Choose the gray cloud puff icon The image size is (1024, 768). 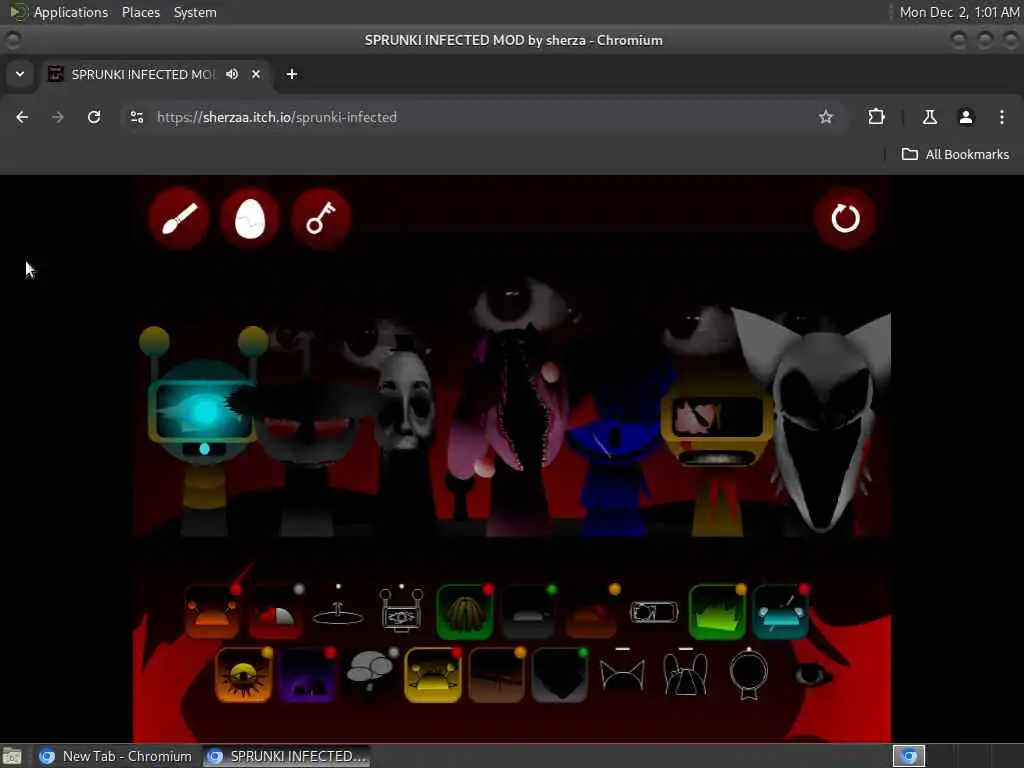click(370, 673)
